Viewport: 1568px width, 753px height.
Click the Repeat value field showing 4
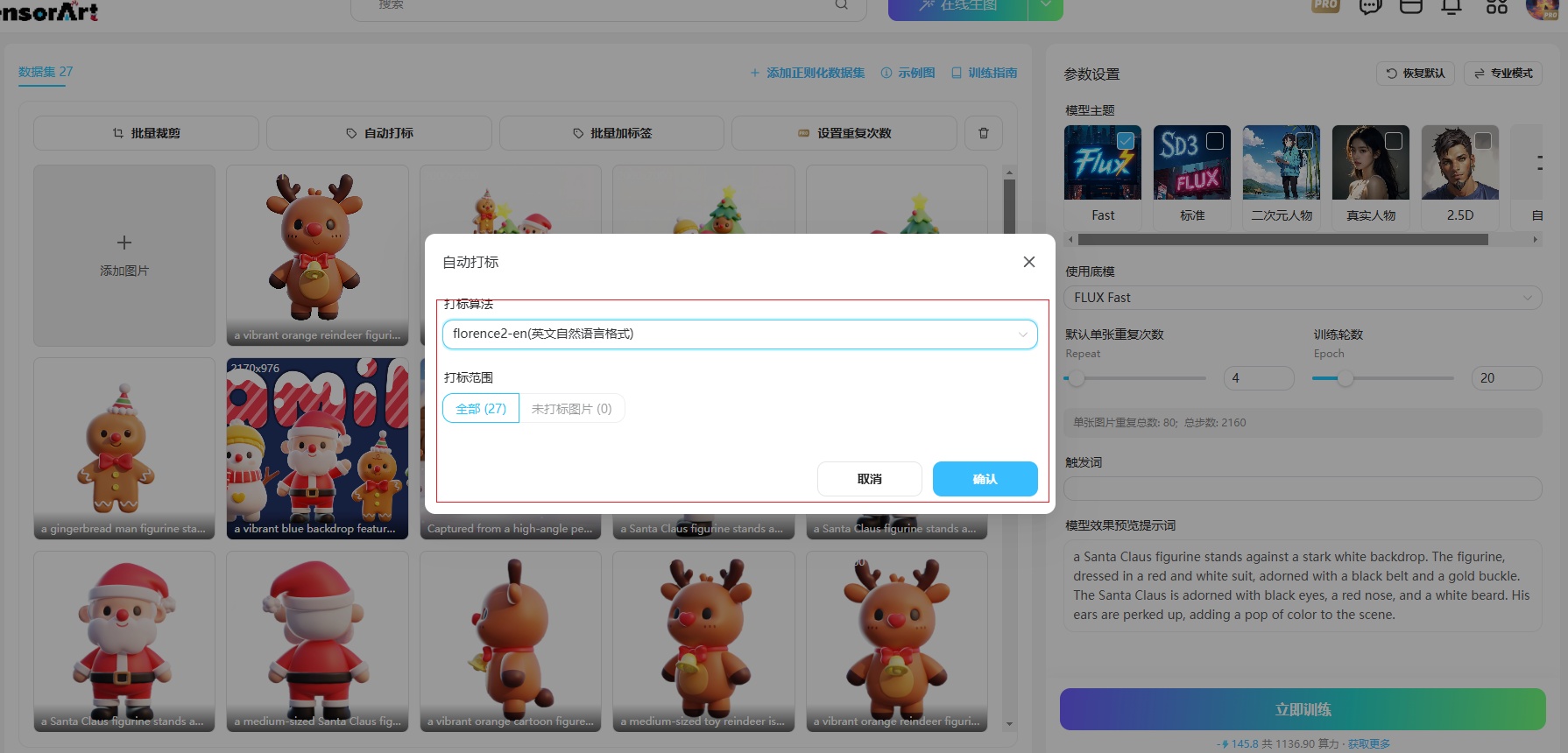pos(1259,378)
